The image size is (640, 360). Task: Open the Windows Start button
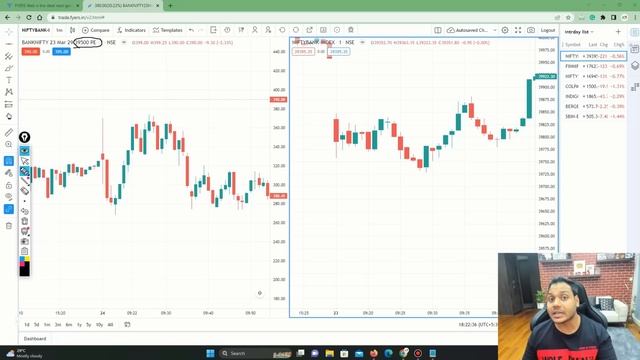click(x=210, y=353)
